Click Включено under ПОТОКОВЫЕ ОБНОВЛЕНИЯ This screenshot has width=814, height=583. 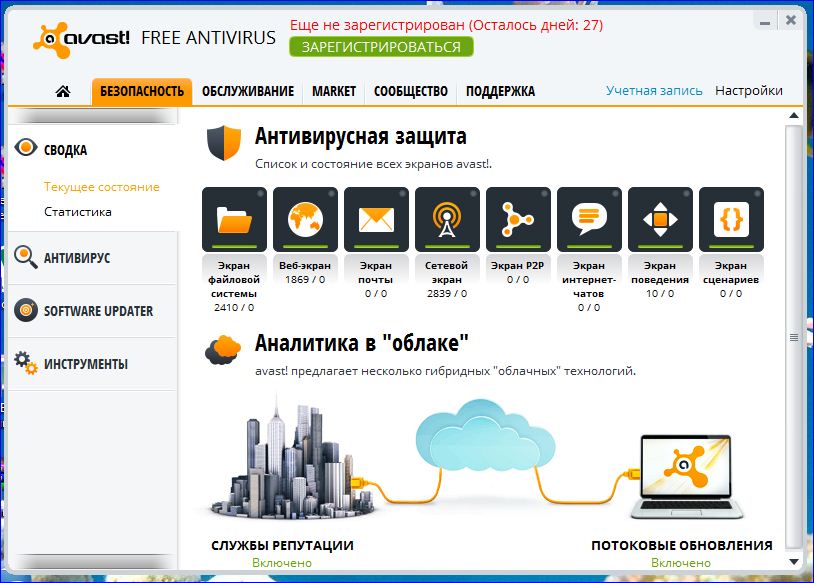[x=681, y=563]
